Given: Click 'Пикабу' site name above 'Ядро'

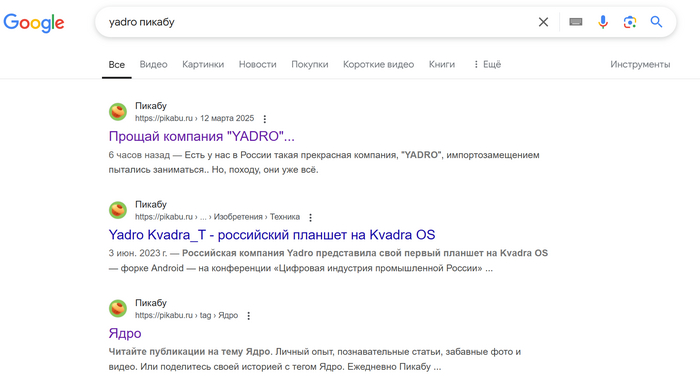Looking at the screenshot, I should click(x=151, y=303).
